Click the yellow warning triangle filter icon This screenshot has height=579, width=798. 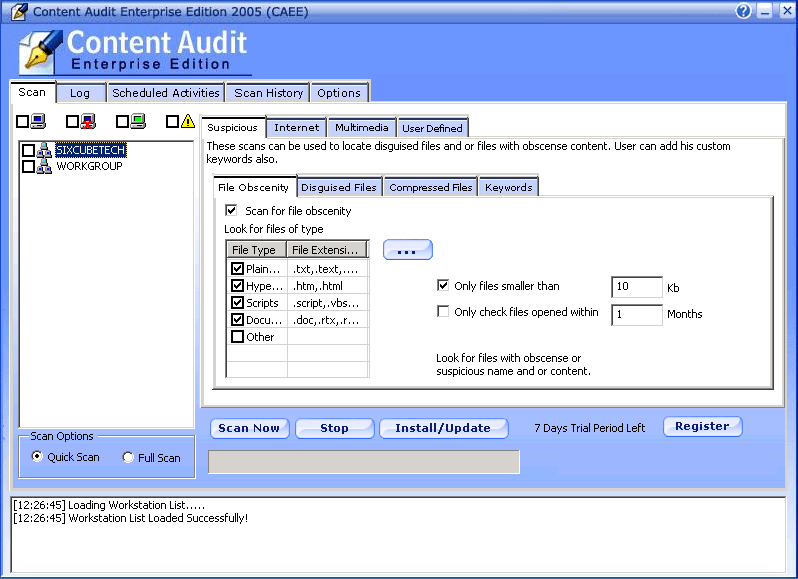coord(188,121)
